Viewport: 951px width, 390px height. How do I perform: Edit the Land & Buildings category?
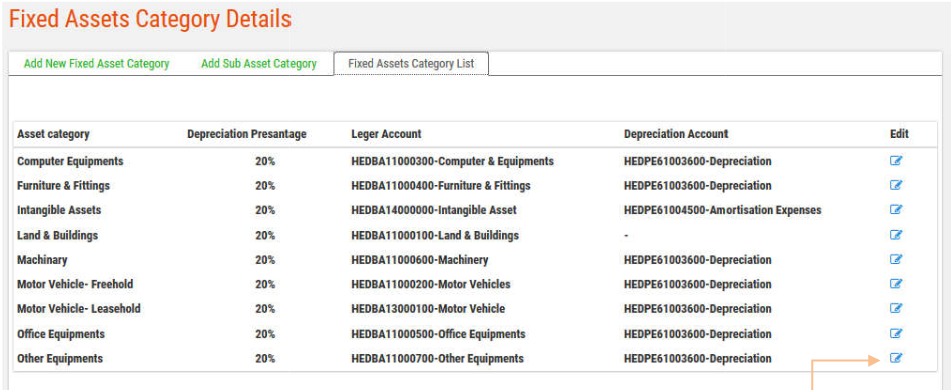click(896, 235)
